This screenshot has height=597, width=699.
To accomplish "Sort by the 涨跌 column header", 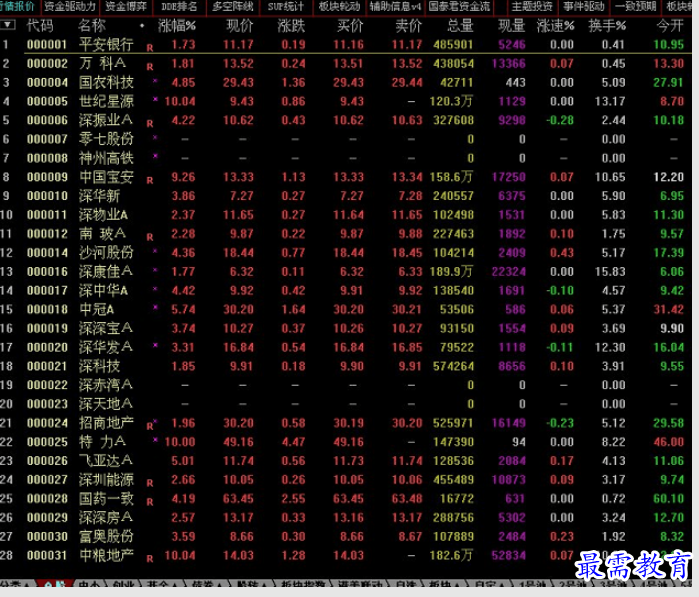I will (x=292, y=26).
